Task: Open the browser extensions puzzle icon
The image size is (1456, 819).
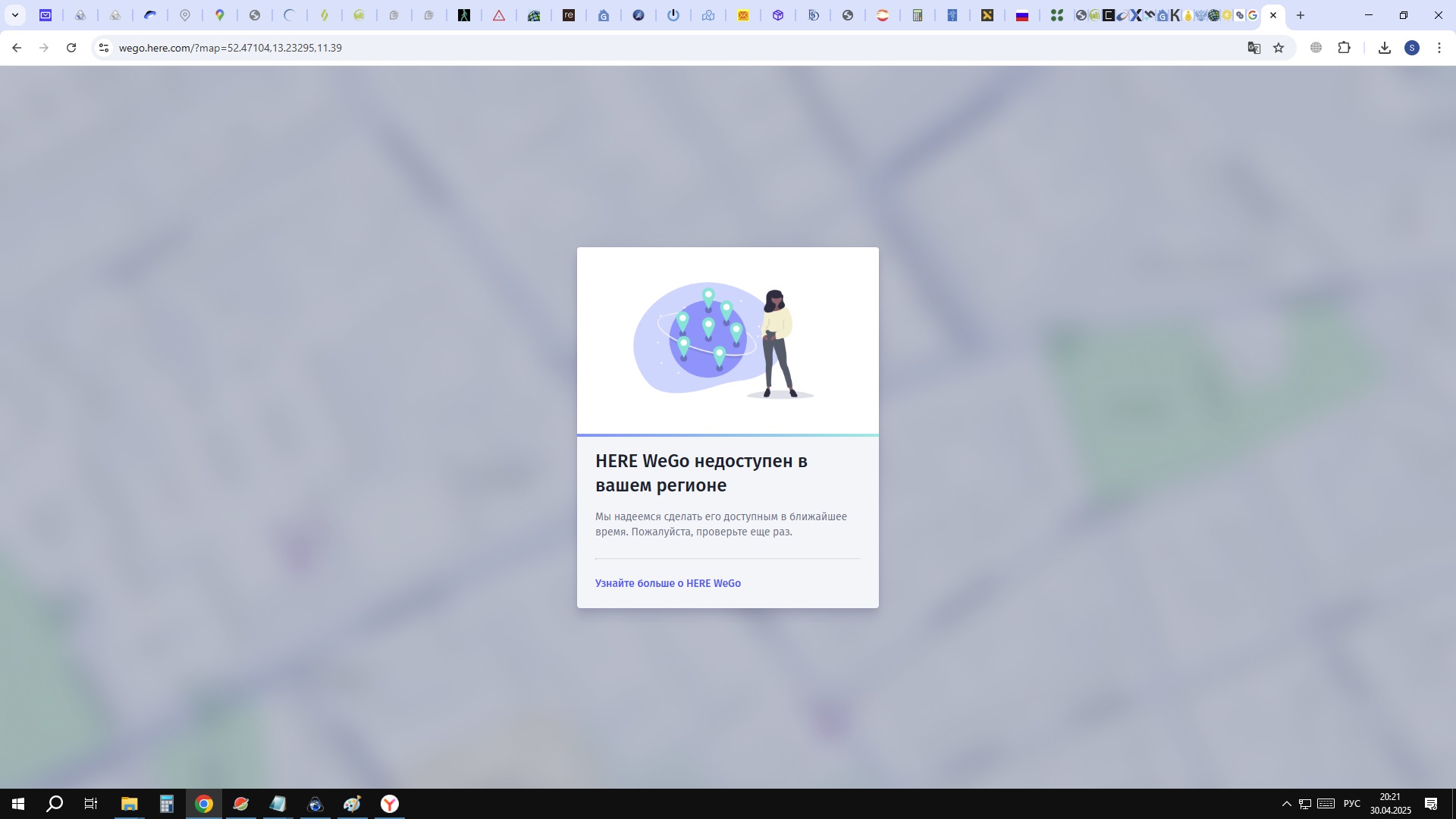Action: click(x=1344, y=48)
